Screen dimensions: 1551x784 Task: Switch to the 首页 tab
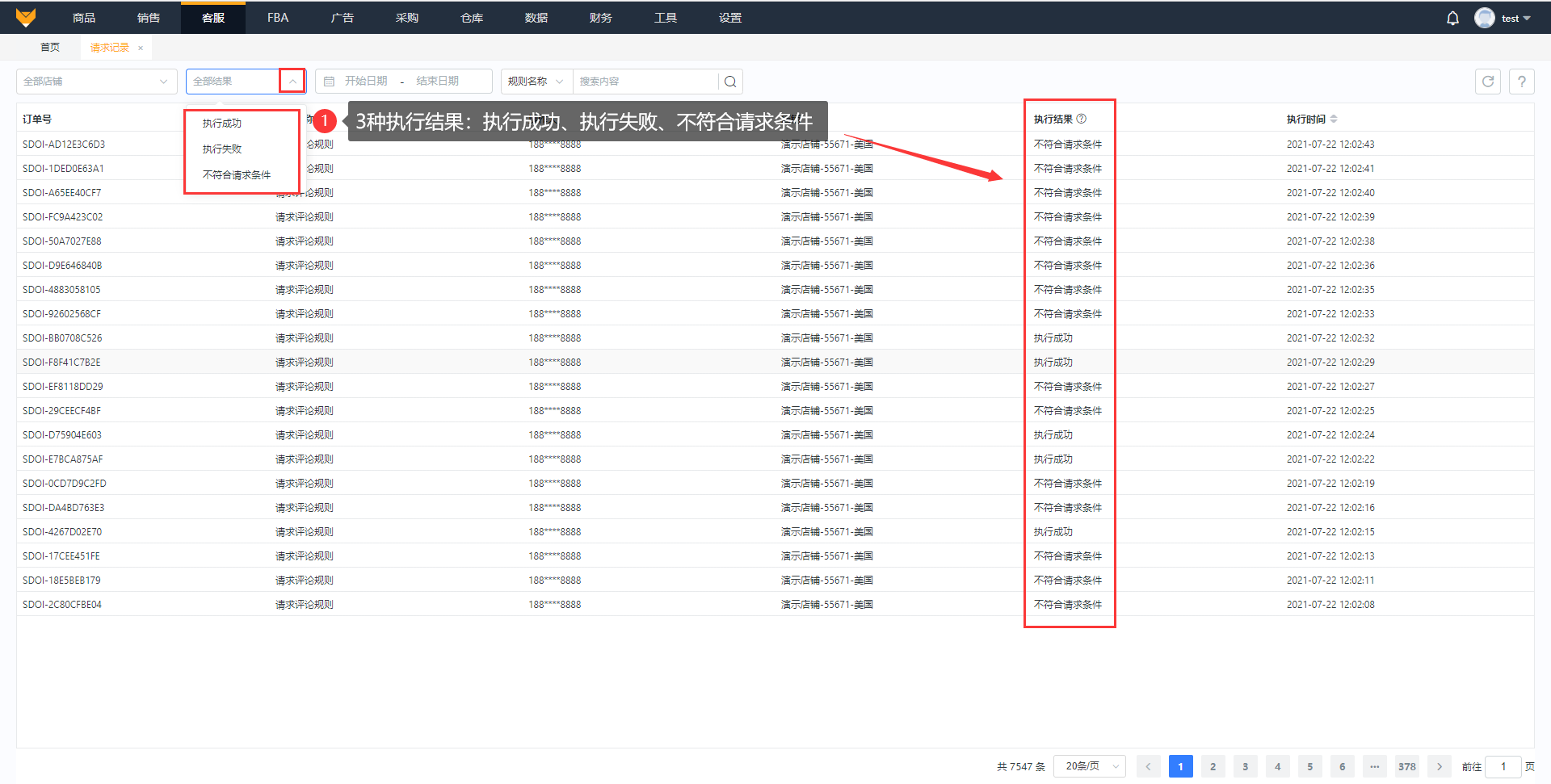pos(50,48)
